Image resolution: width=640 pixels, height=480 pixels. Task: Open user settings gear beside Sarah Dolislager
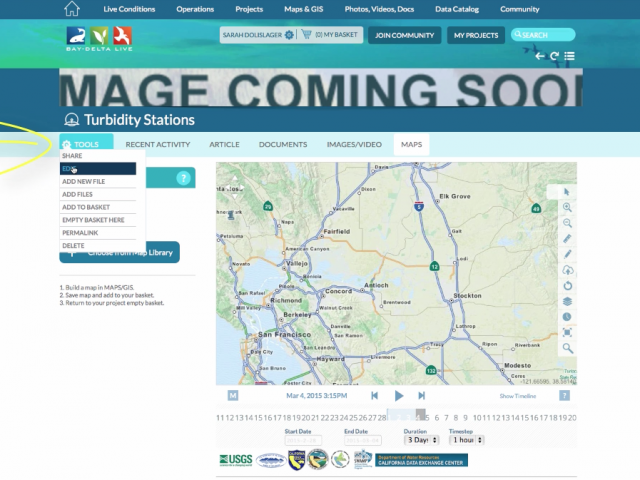[x=289, y=35]
